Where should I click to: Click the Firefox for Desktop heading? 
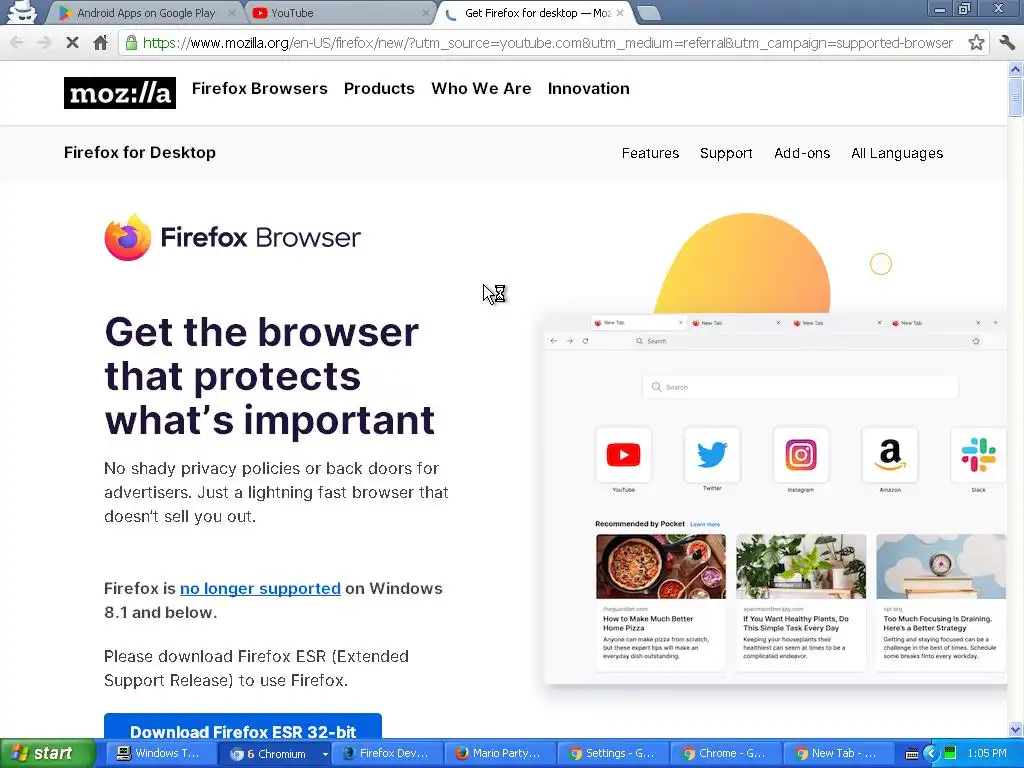tap(140, 152)
